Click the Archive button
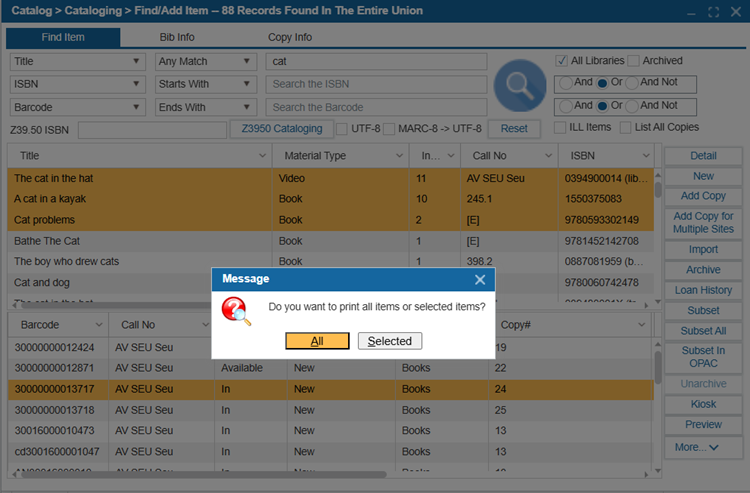 tap(703, 270)
